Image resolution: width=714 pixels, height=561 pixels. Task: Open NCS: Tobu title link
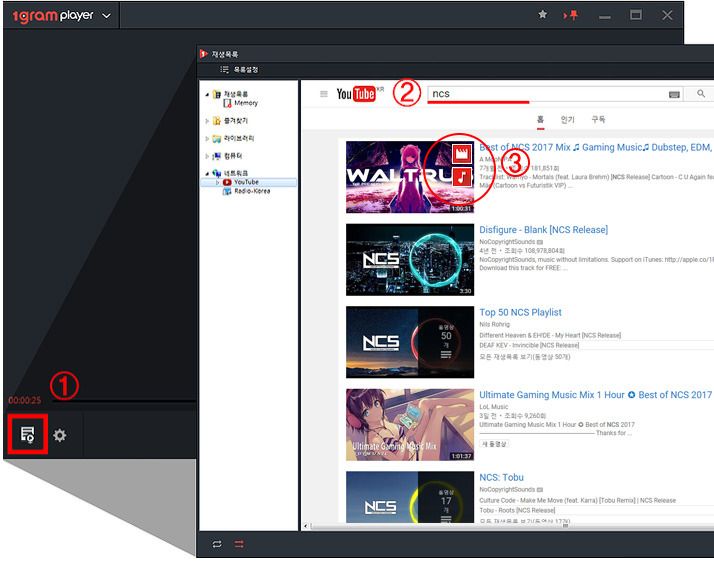[501, 478]
